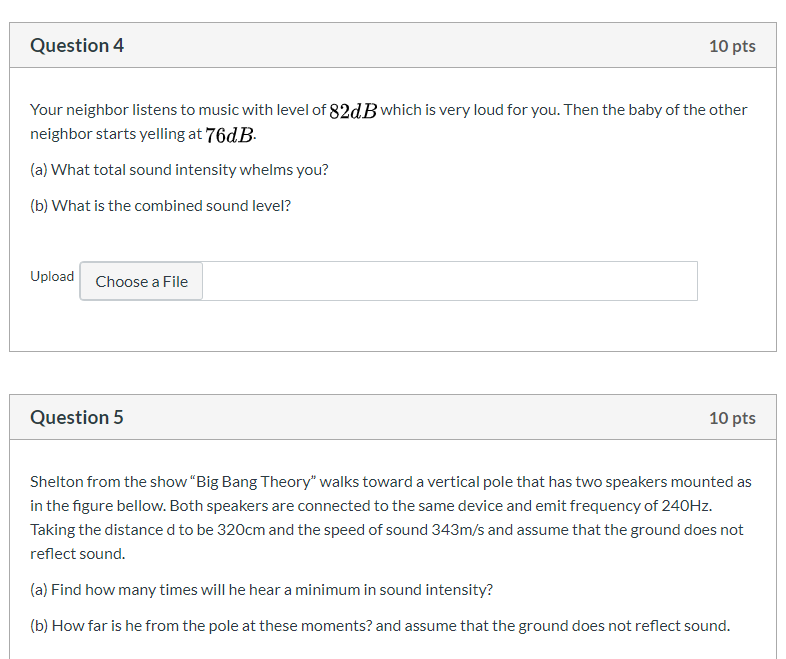Click the empty file upload field

450,281
